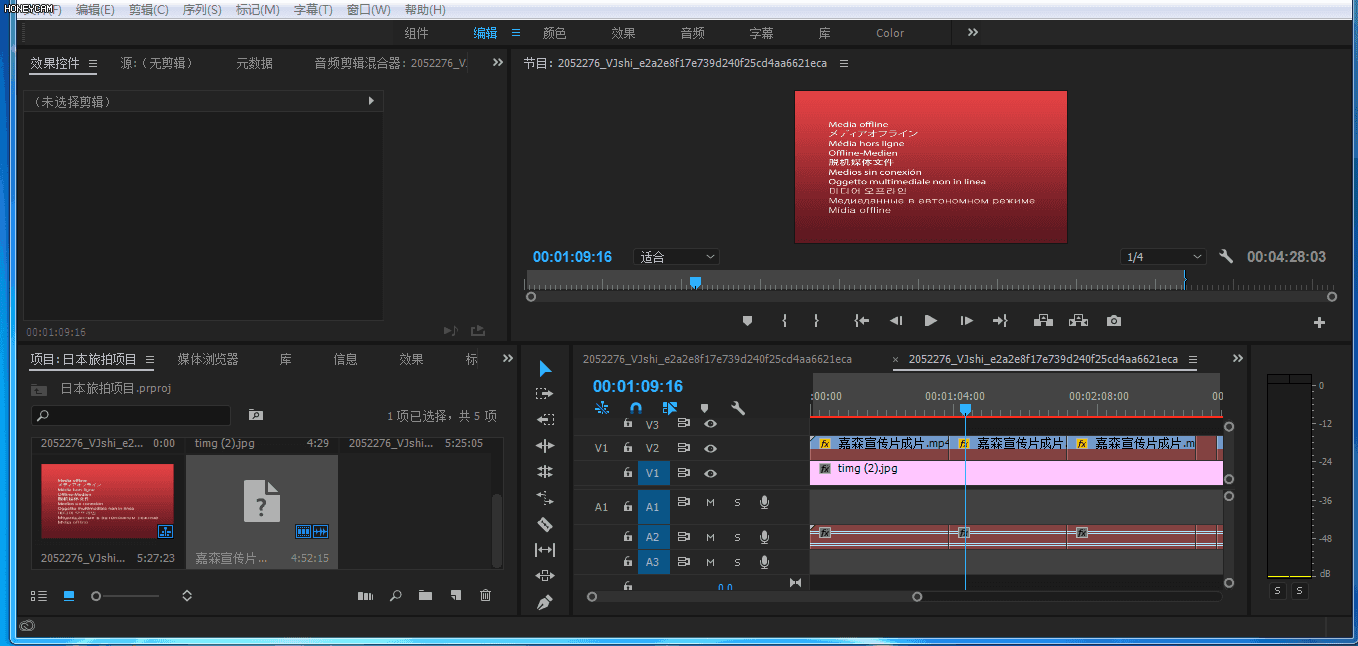The width and height of the screenshot is (1358, 646).
Task: Step back one frame
Action: tap(896, 321)
